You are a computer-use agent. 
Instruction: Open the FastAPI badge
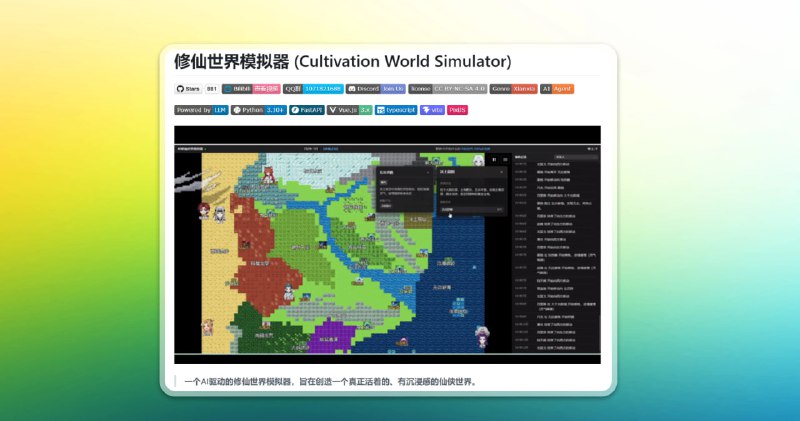pos(307,110)
